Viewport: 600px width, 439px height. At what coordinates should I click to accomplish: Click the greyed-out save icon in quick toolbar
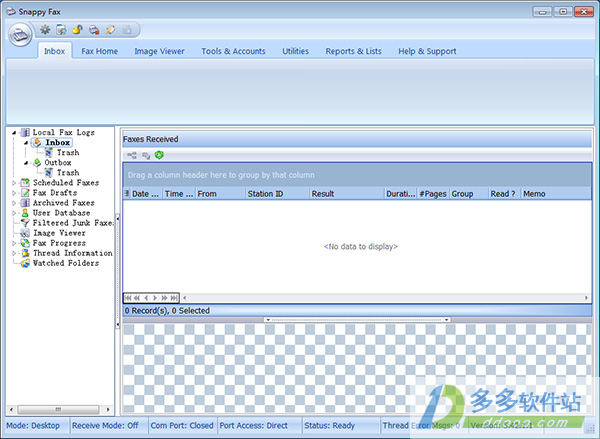pos(127,29)
